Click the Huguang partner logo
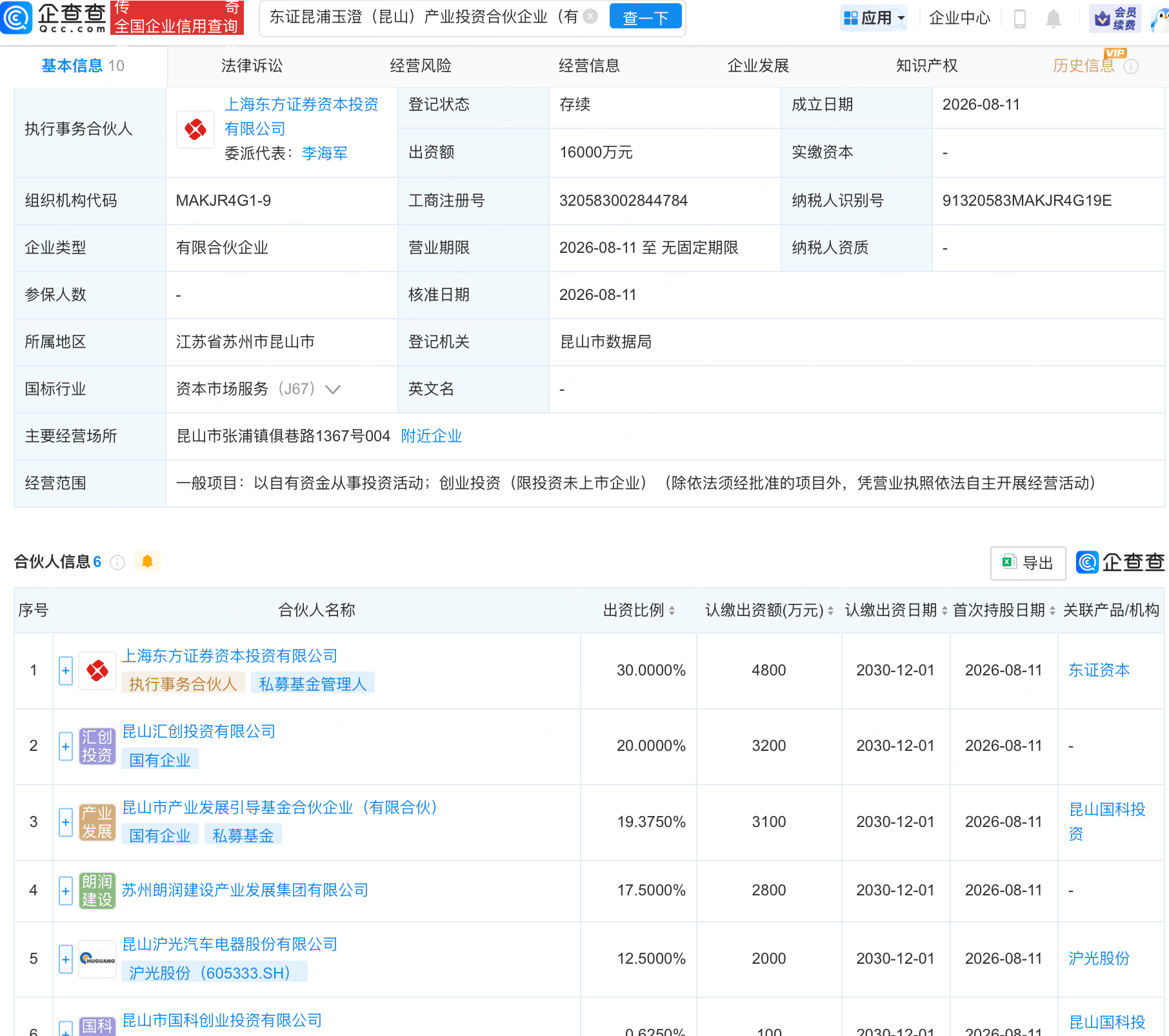The width and height of the screenshot is (1169, 1036). (97, 959)
